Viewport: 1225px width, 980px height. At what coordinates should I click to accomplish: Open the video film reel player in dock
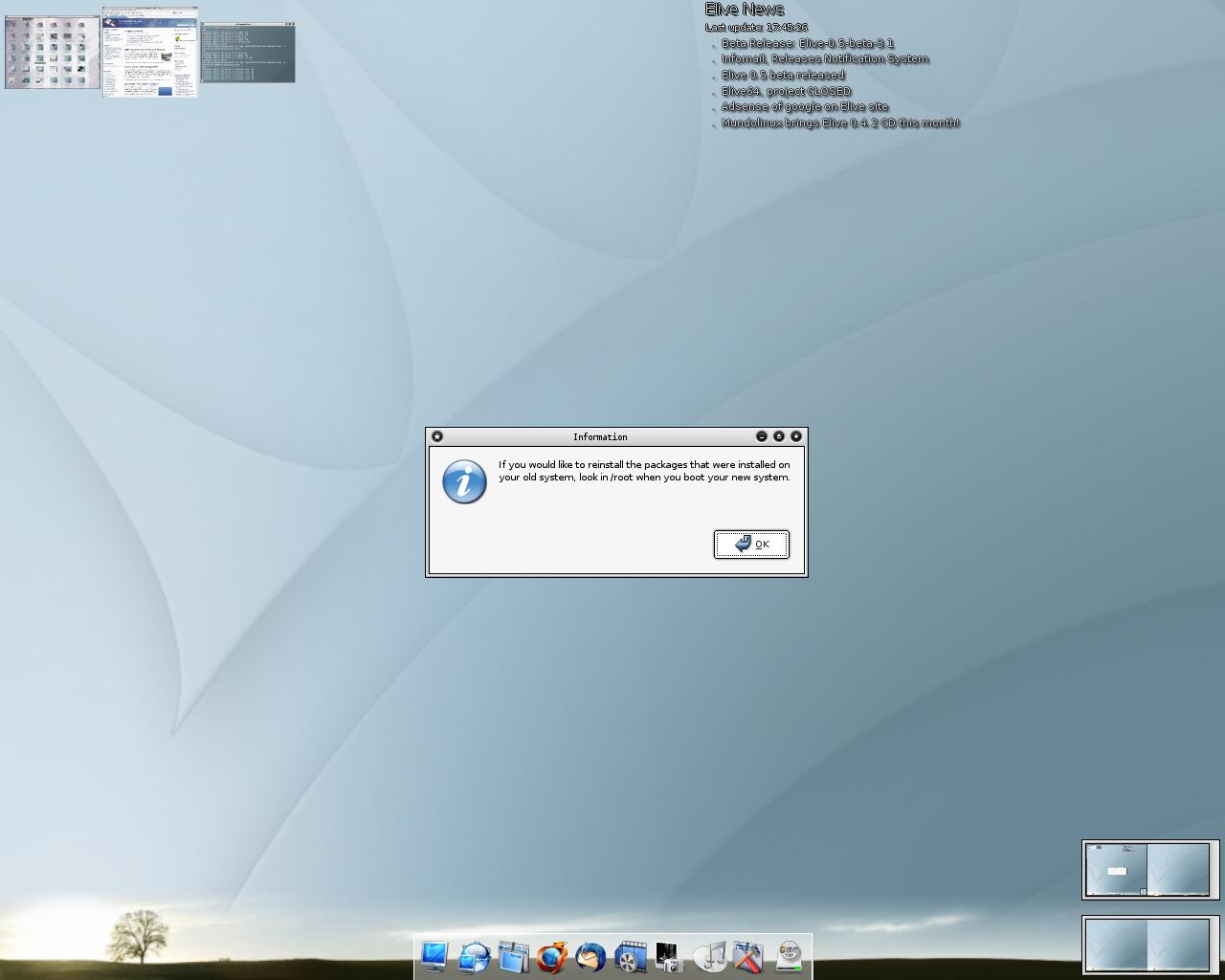(631, 956)
